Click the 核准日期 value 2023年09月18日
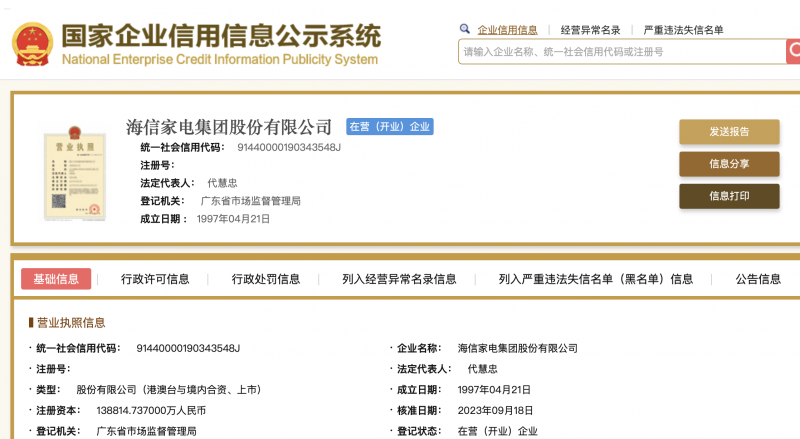The image size is (800, 439). click(x=495, y=410)
